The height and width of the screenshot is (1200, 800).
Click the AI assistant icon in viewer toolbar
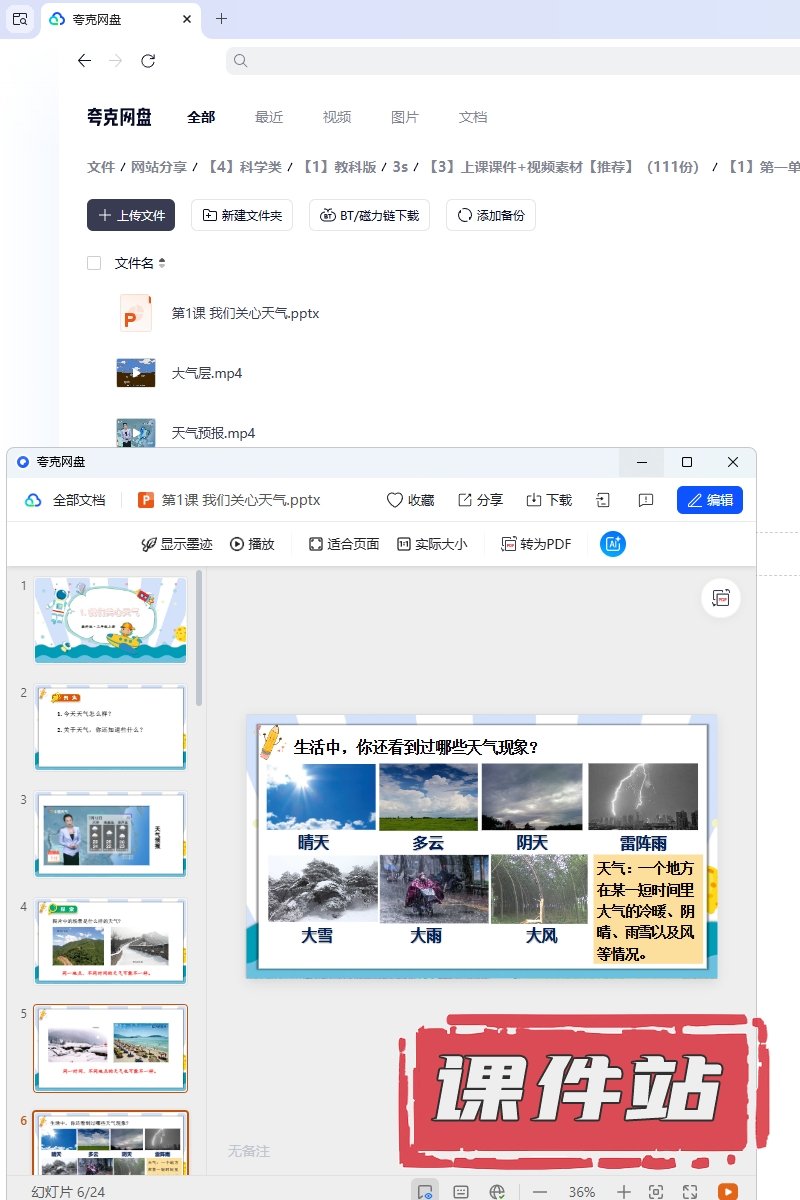tap(613, 544)
